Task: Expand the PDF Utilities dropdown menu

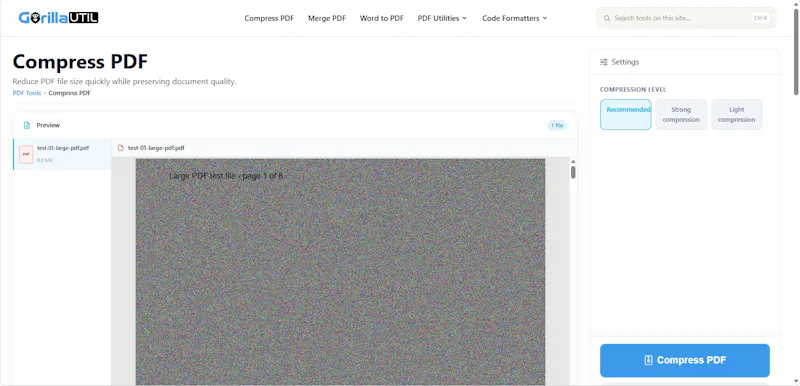Action: (442, 18)
